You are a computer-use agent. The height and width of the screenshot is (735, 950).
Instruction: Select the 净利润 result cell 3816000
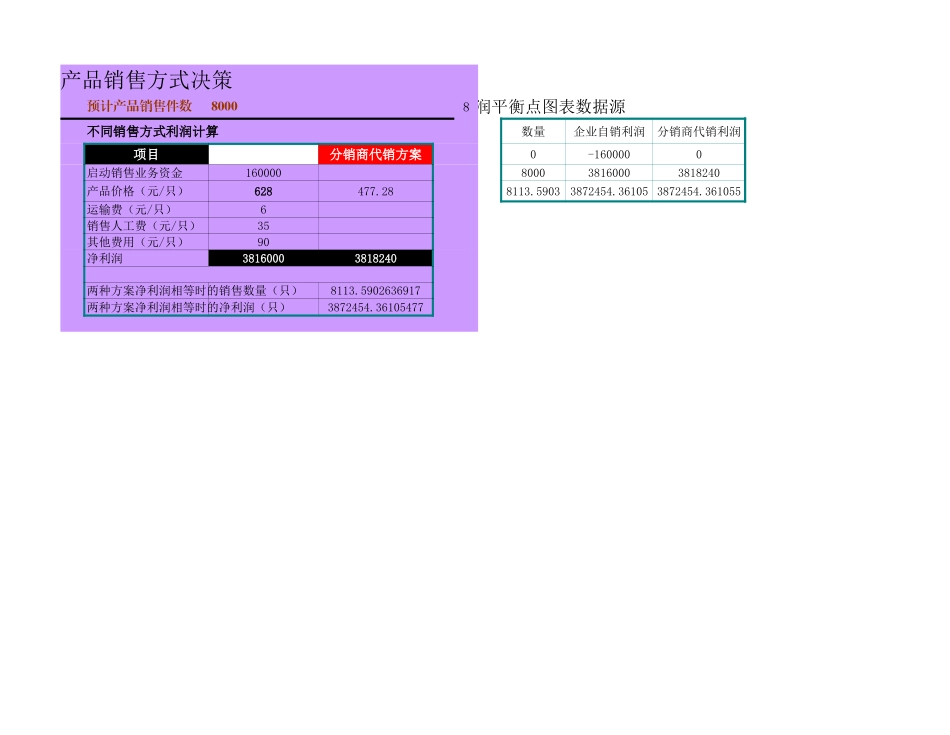[x=262, y=257]
